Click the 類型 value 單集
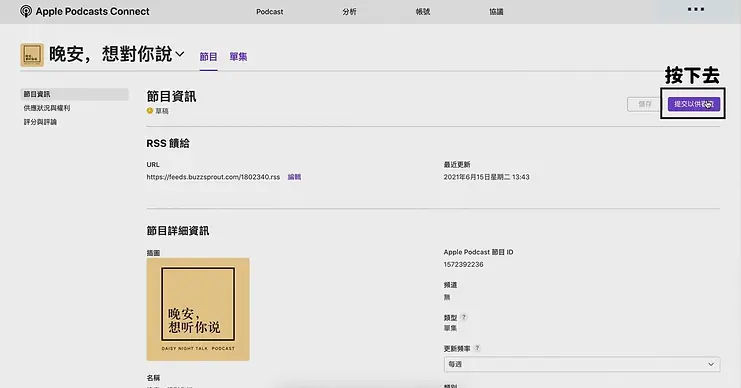Viewport: 741px width, 388px height. pyautogui.click(x=450, y=328)
